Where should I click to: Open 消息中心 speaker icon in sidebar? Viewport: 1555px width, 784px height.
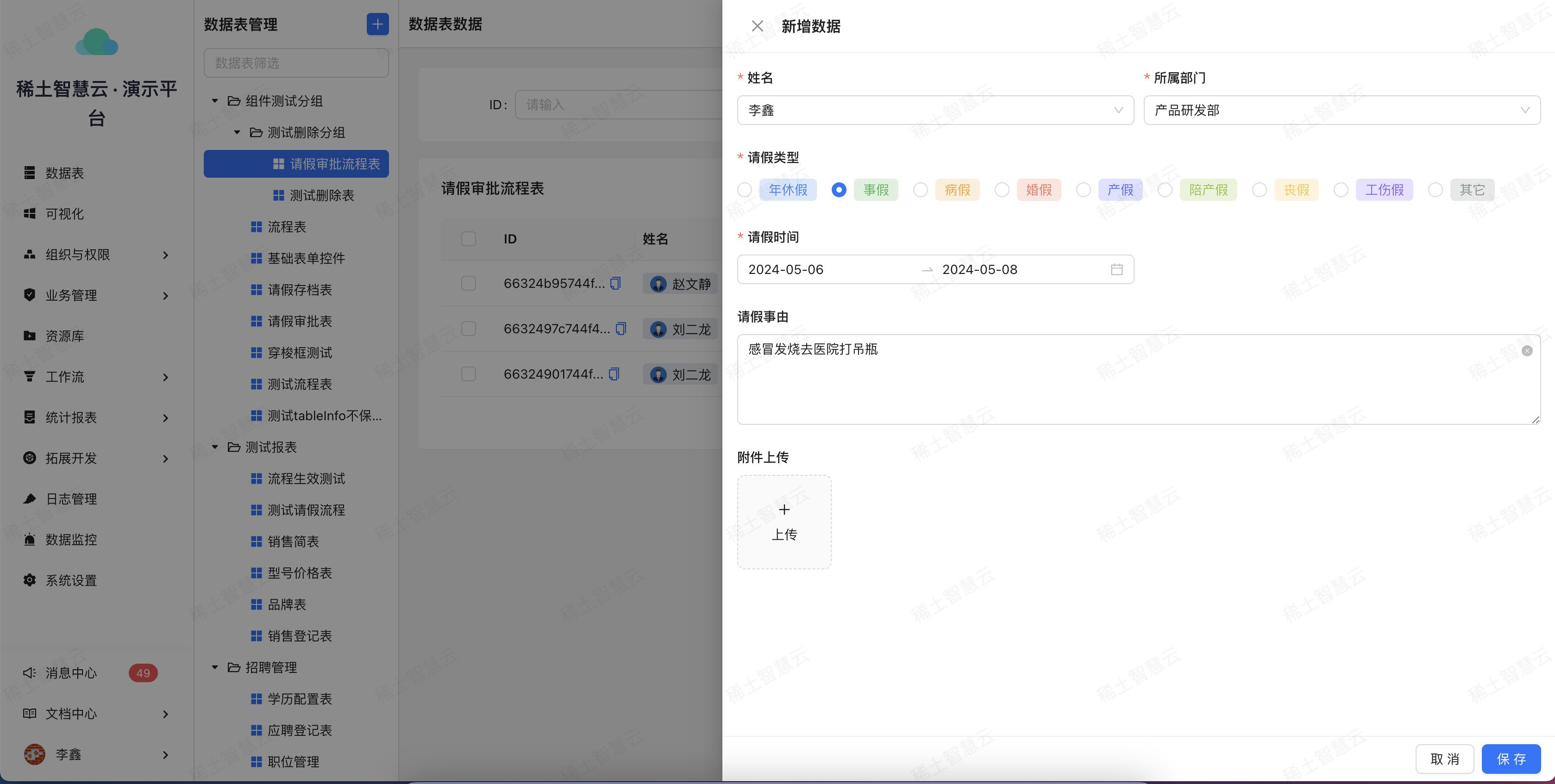pos(29,673)
